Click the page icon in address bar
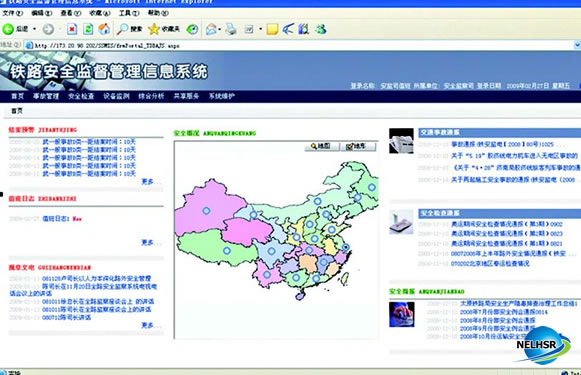The width and height of the screenshot is (581, 375). (29, 46)
